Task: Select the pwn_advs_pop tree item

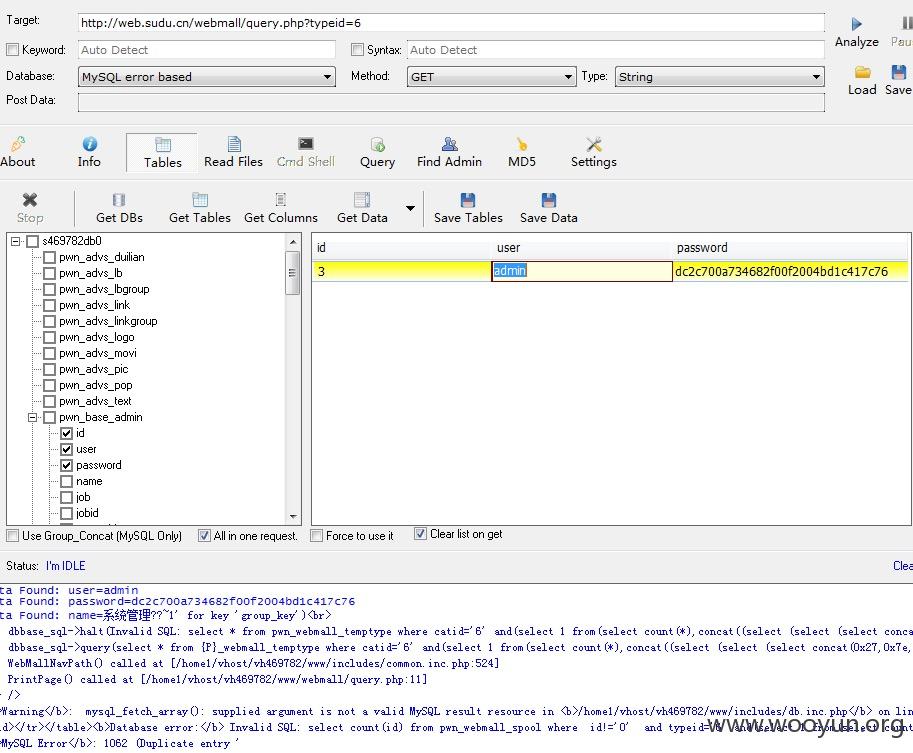Action: tap(95, 386)
